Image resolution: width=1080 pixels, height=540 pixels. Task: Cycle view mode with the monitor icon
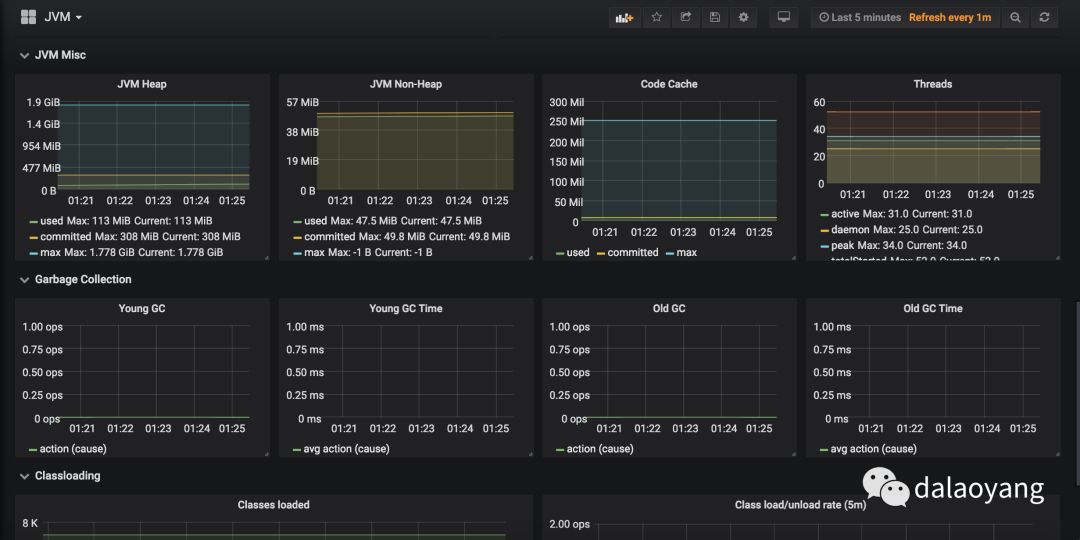pos(784,17)
